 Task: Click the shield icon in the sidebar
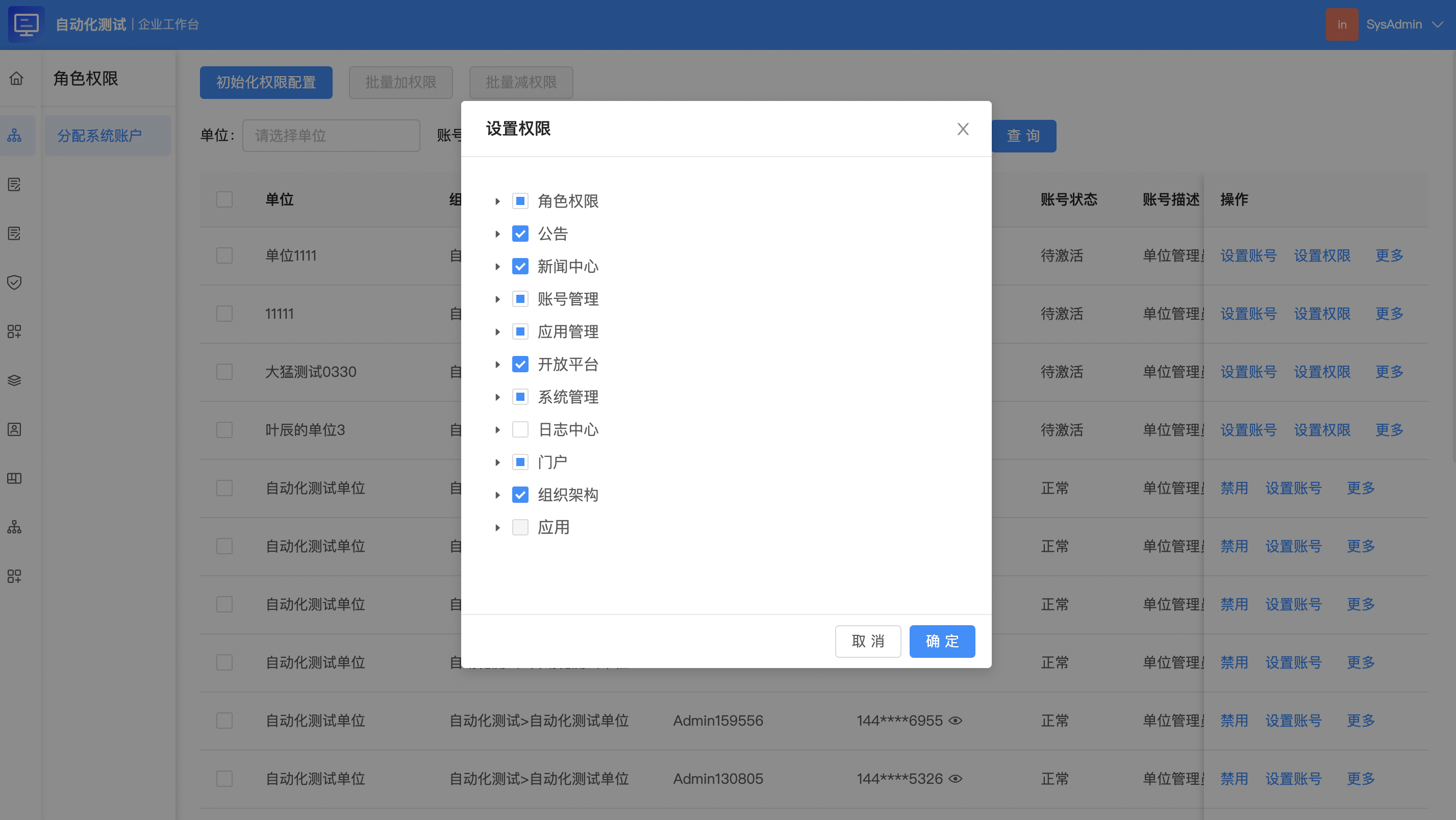15,282
